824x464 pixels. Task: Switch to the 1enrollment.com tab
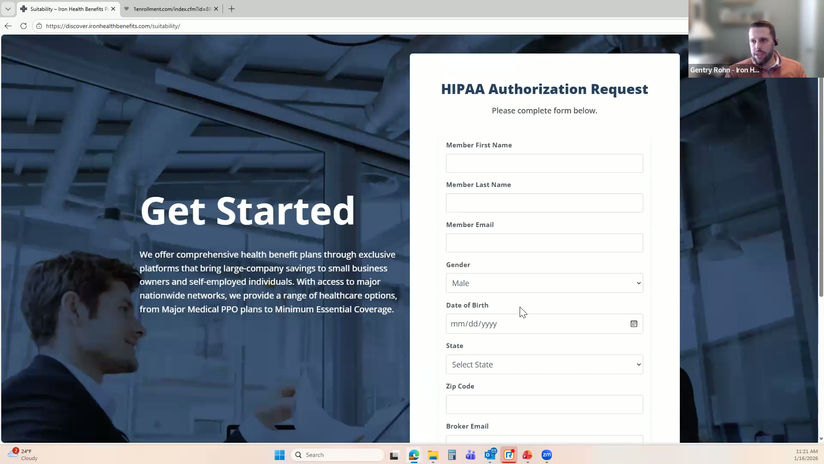(x=171, y=9)
